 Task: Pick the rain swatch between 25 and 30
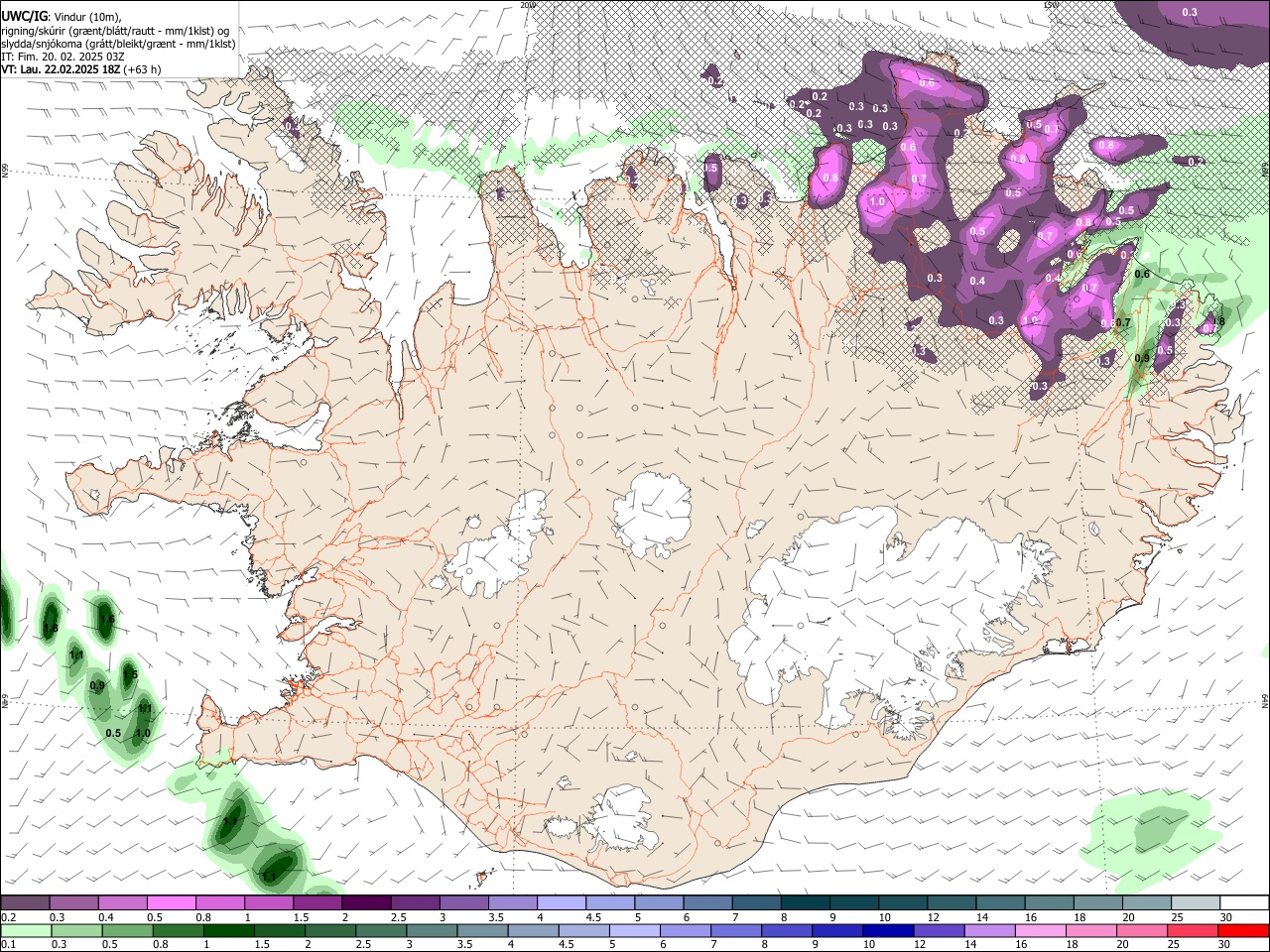click(x=1192, y=930)
